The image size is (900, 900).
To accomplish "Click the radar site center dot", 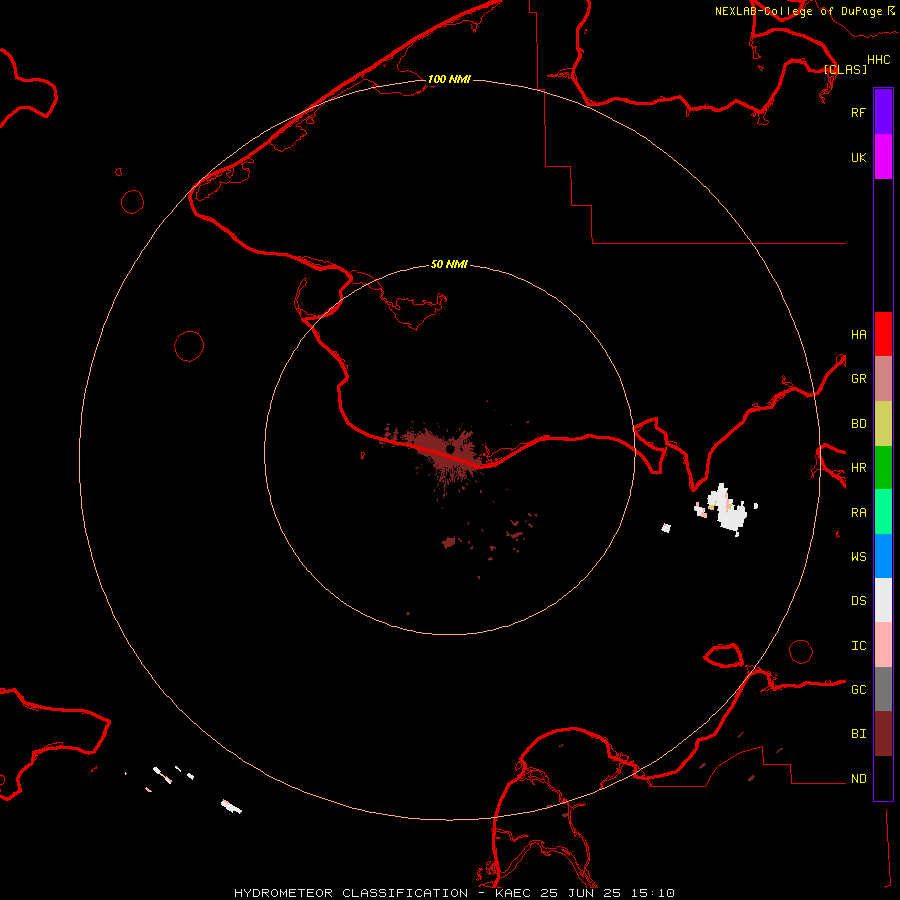I will pyautogui.click(x=451, y=449).
